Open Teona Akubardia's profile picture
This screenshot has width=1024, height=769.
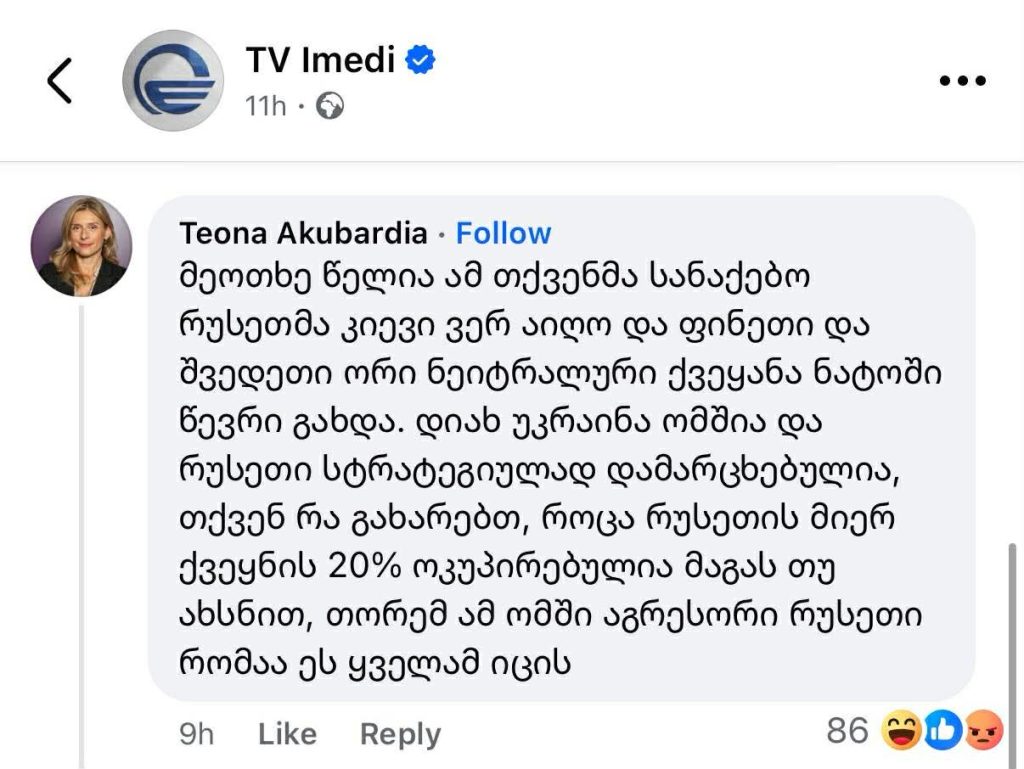(81, 246)
